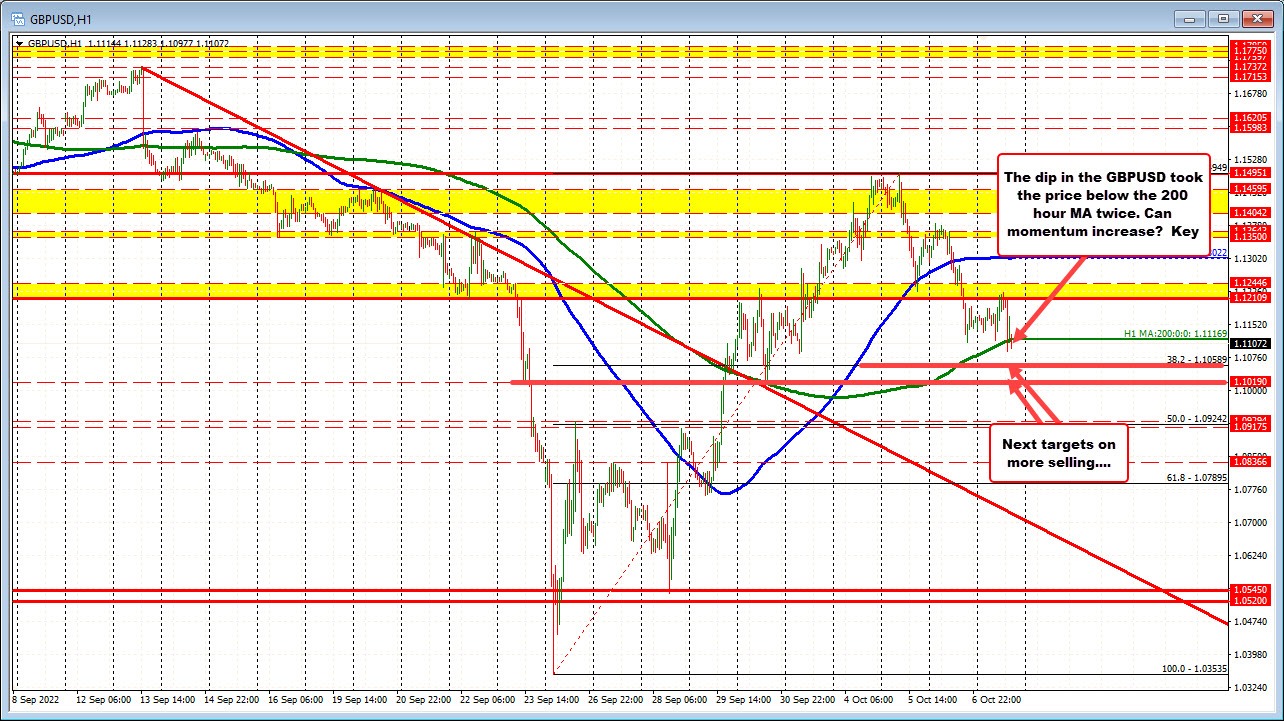Click the red 1.14951 price level tag
Image resolution: width=1284 pixels, height=721 pixels.
click(1250, 173)
